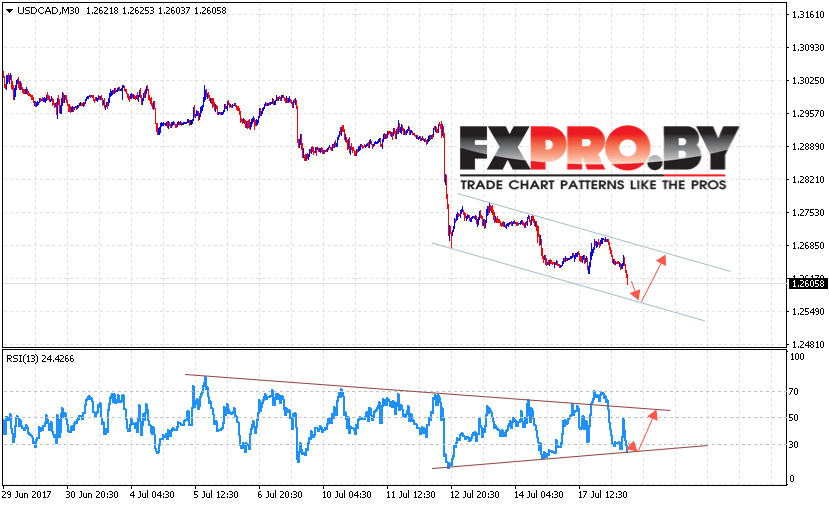The height and width of the screenshot is (506, 829).
Task: Click the 12 Jul 20:30 time label
Action: pos(475,494)
